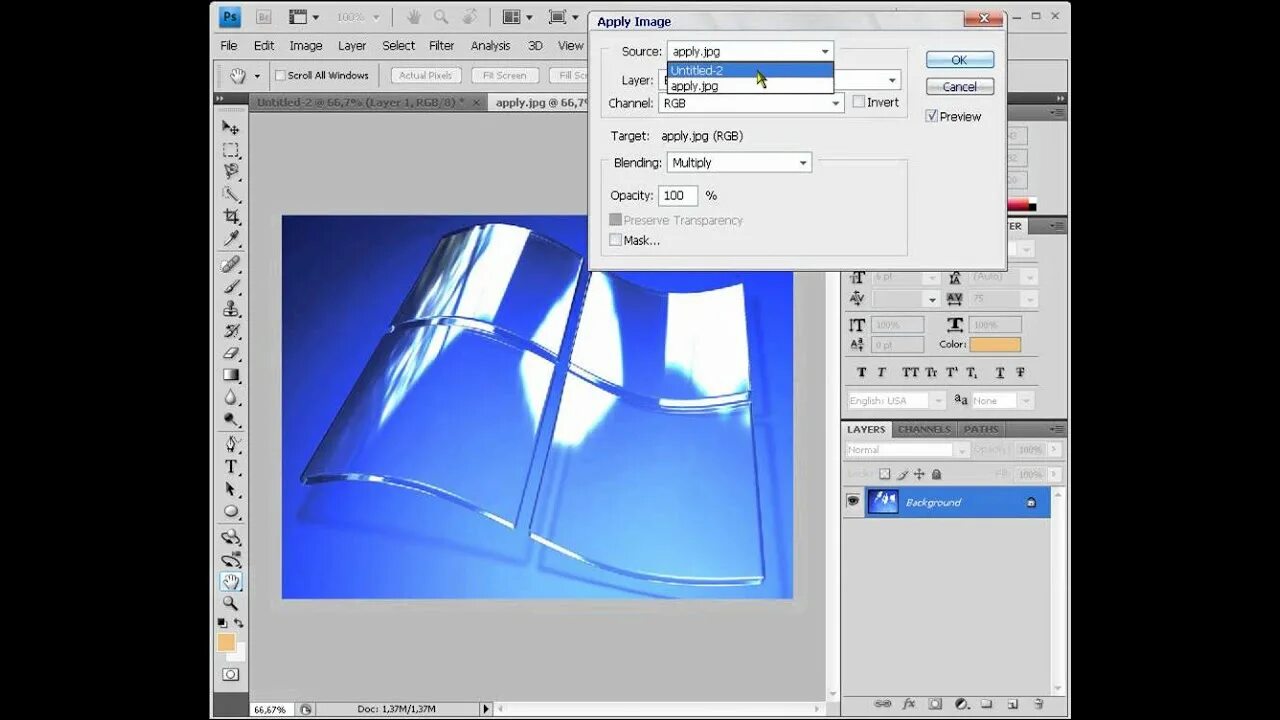Select the Rectangular Marquee tool
Screen dimensions: 1280x720
click(231, 150)
